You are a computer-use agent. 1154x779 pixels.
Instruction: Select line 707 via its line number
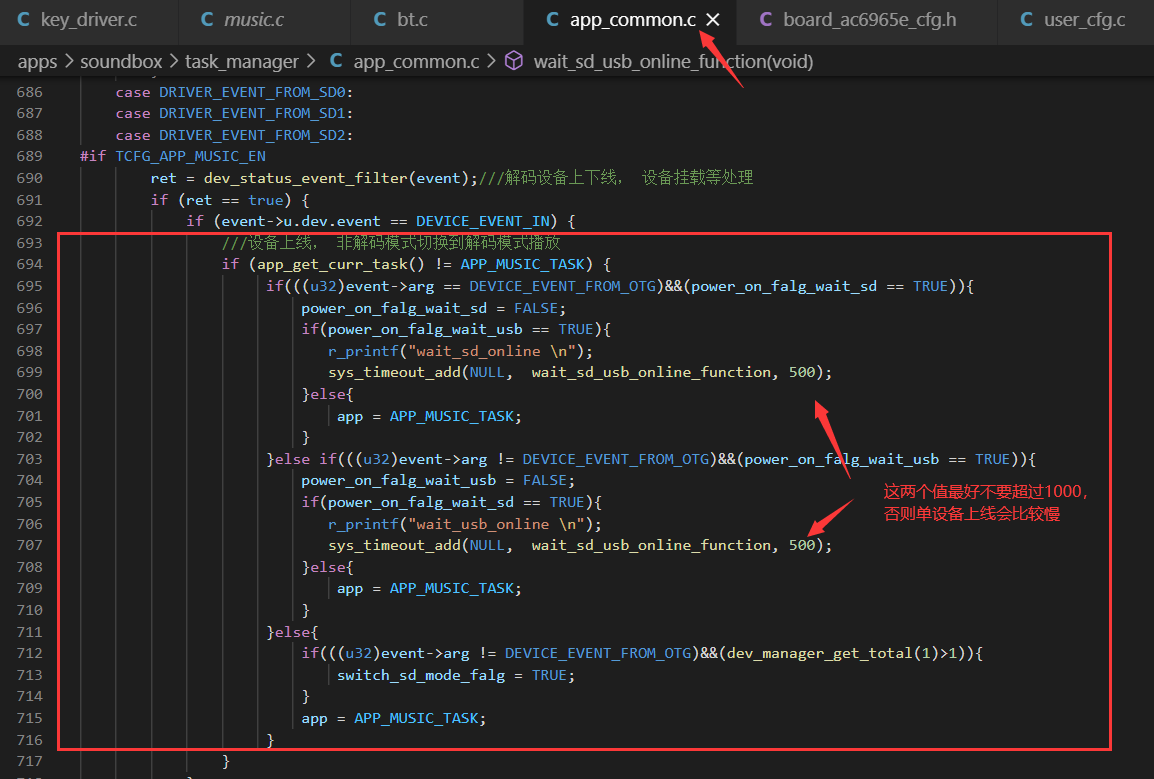pyautogui.click(x=29, y=546)
